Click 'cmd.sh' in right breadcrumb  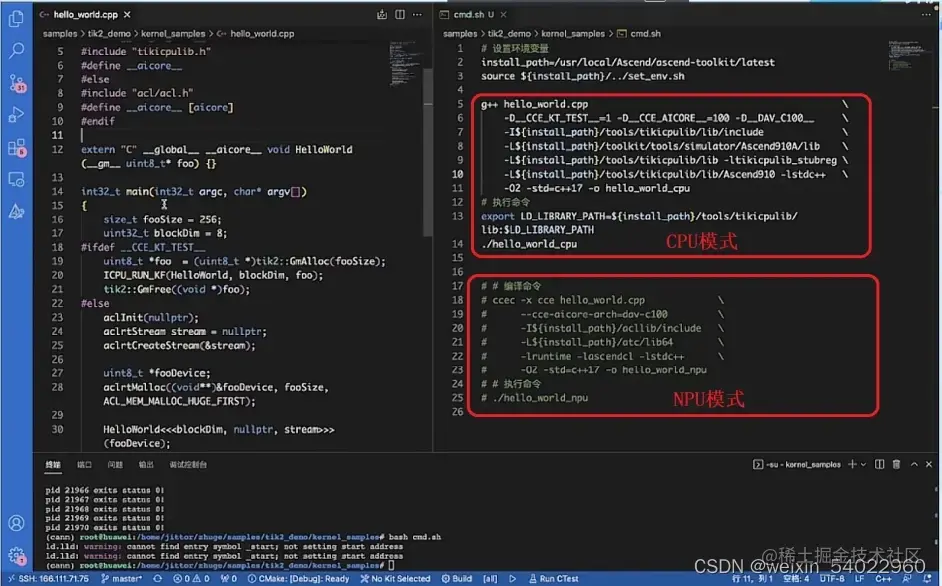[645, 34]
